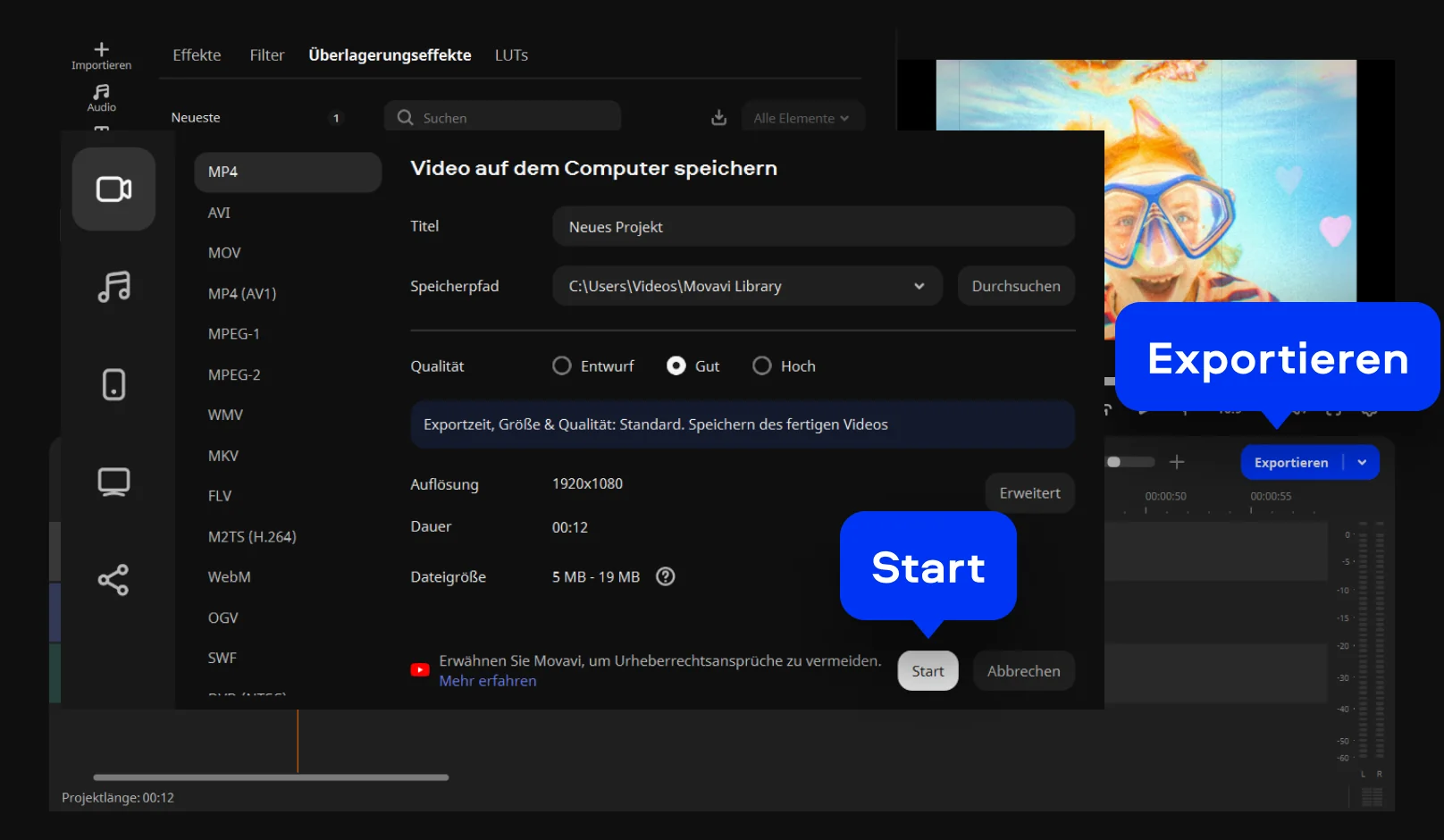Select the TV export category icon

(113, 482)
